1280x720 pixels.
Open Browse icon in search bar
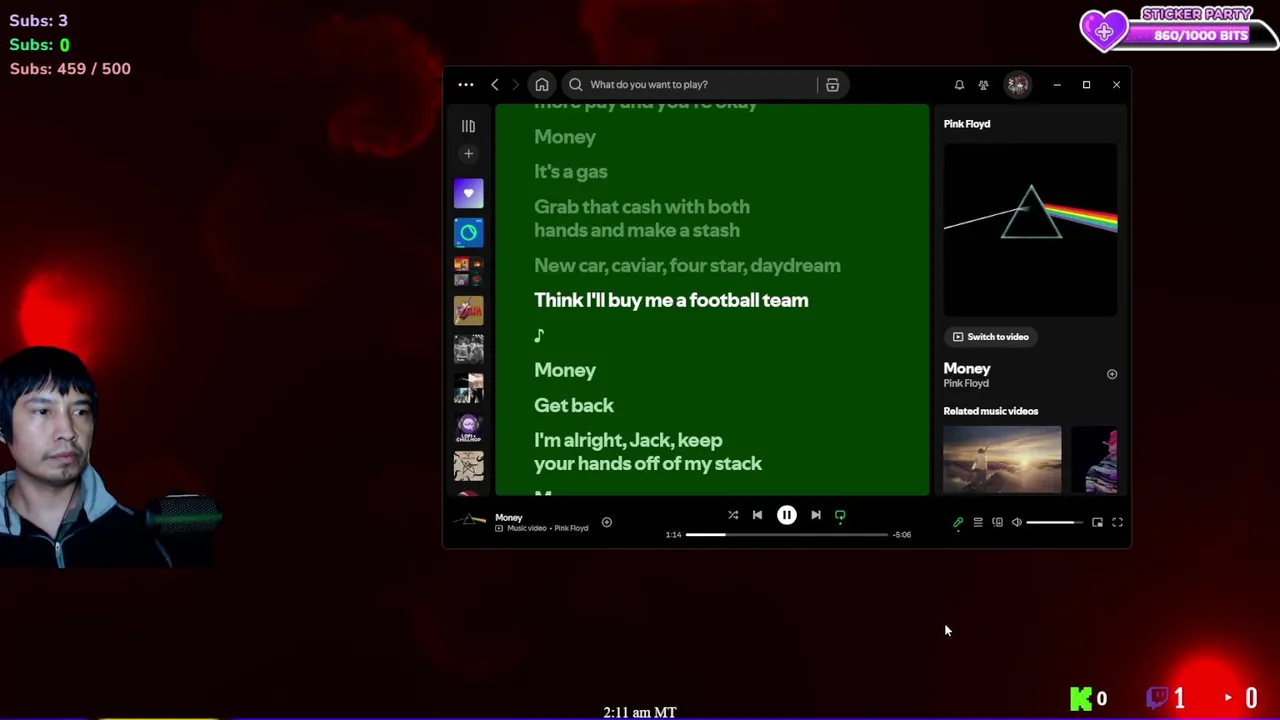pyautogui.click(x=832, y=85)
